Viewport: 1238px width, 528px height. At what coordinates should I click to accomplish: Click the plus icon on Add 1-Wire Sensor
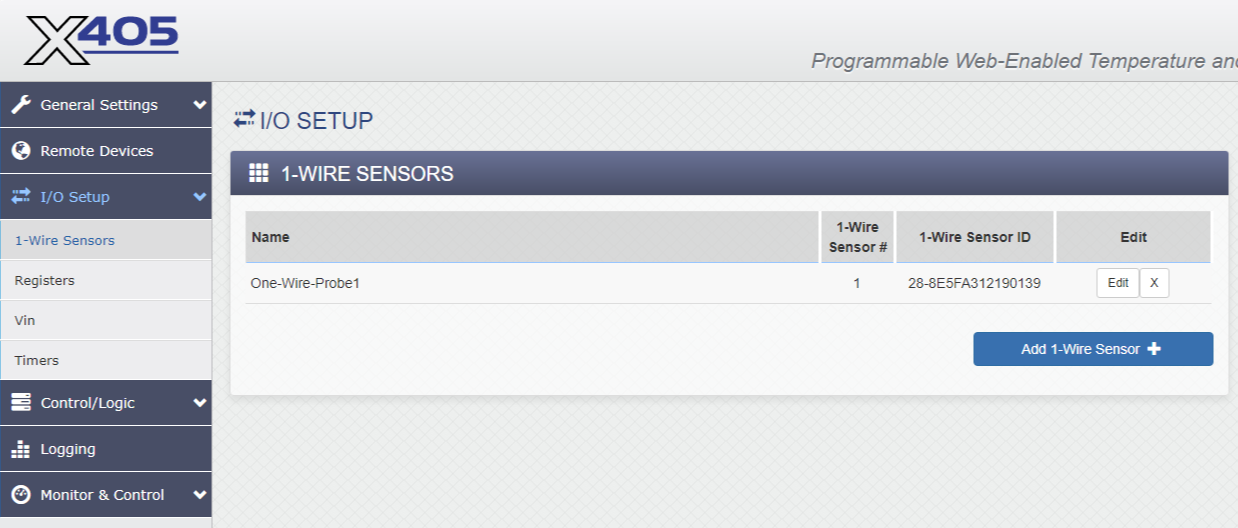(1154, 349)
